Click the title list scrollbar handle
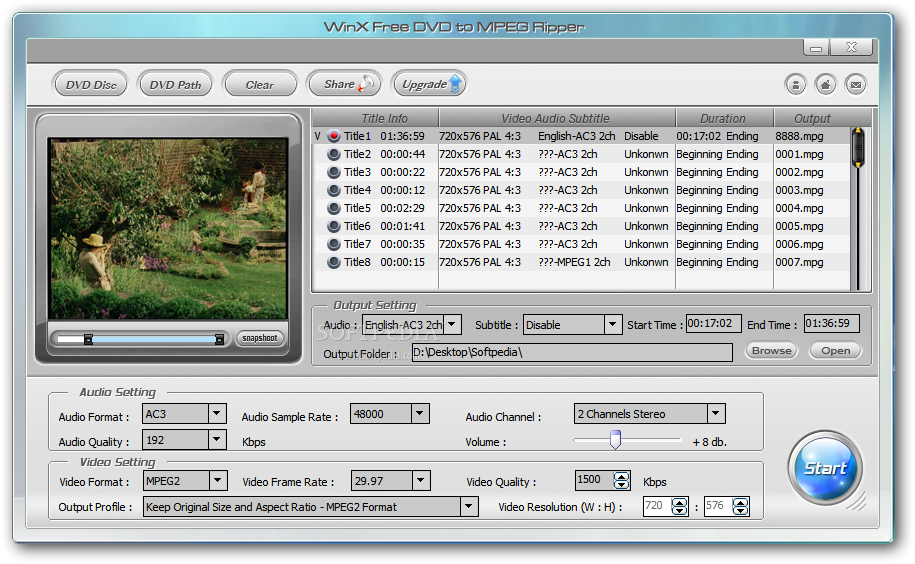Image resolution: width=915 pixels, height=564 pixels. click(858, 148)
